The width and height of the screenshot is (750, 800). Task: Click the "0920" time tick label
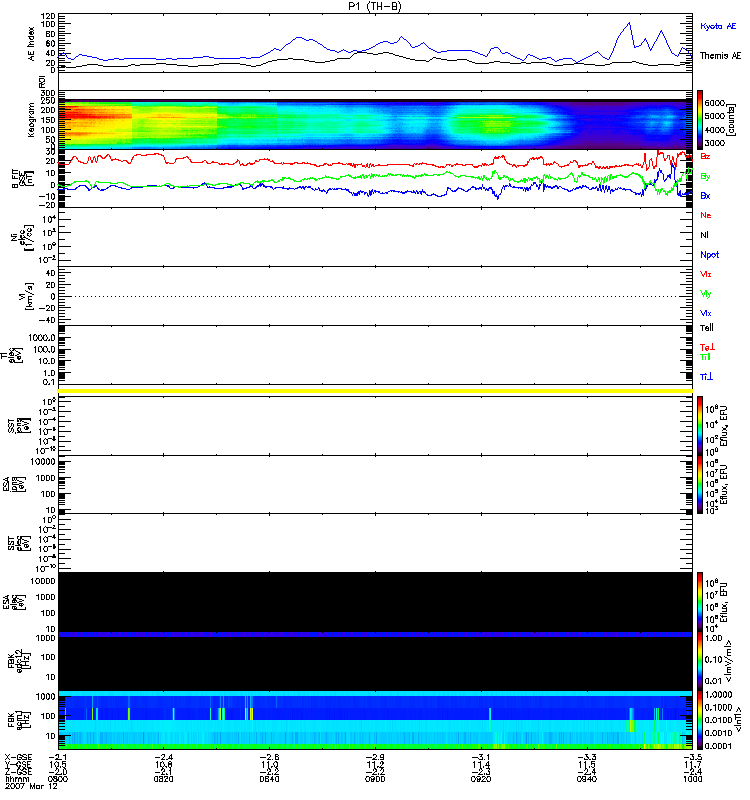[481, 779]
